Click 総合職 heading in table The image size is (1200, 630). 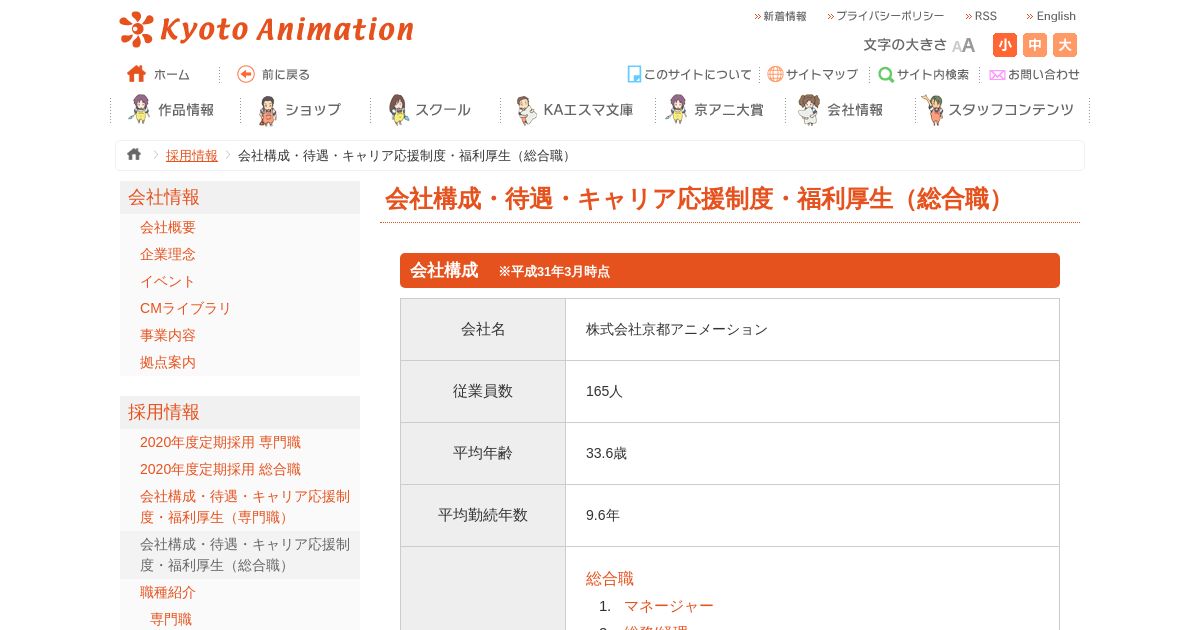[610, 578]
